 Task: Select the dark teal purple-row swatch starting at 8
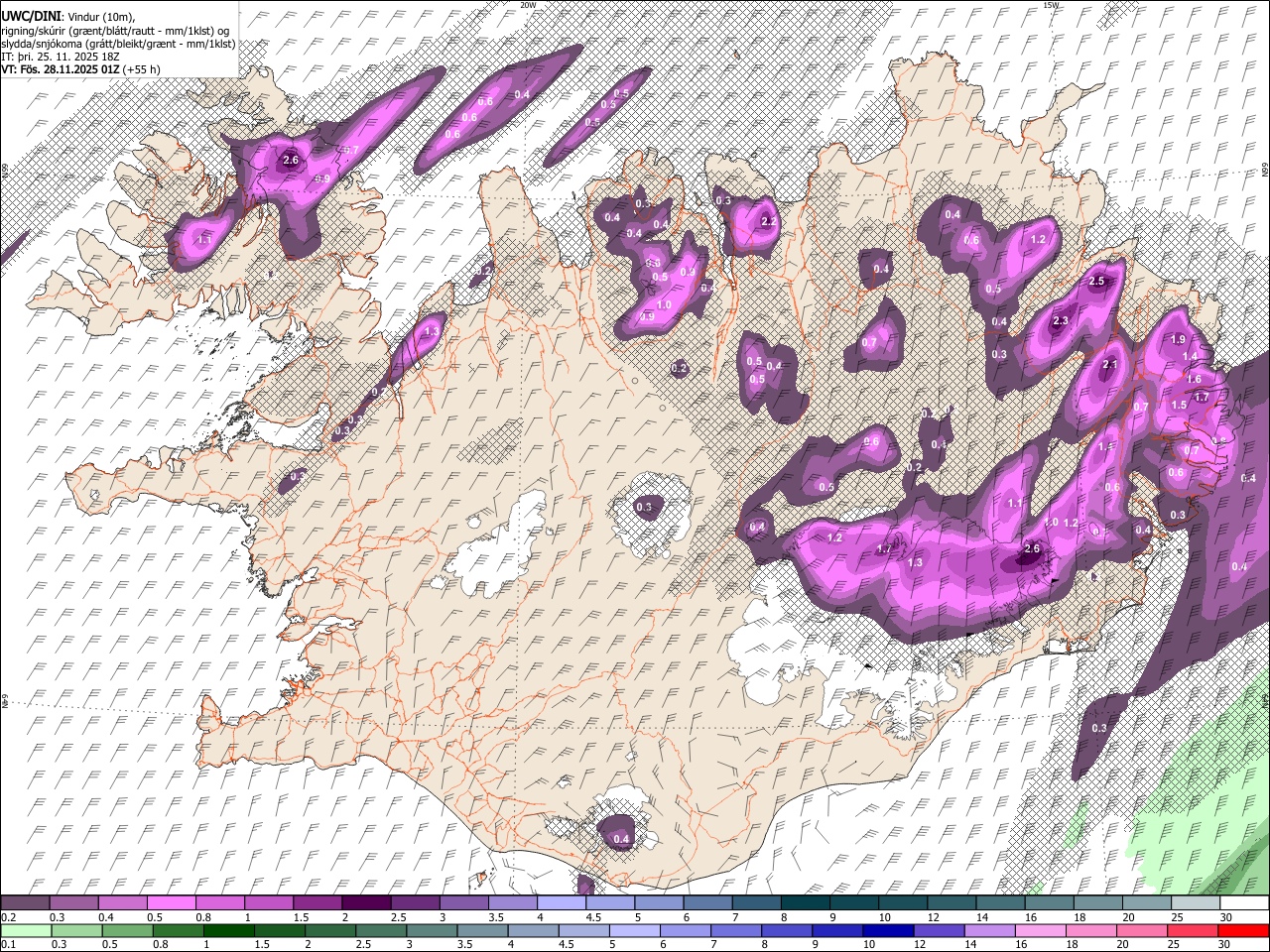[805, 903]
